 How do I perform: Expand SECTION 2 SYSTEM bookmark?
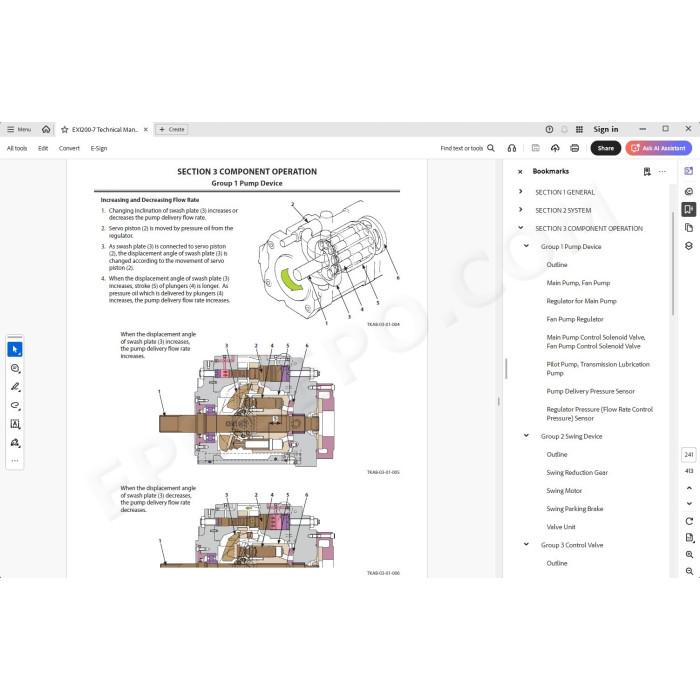(521, 209)
